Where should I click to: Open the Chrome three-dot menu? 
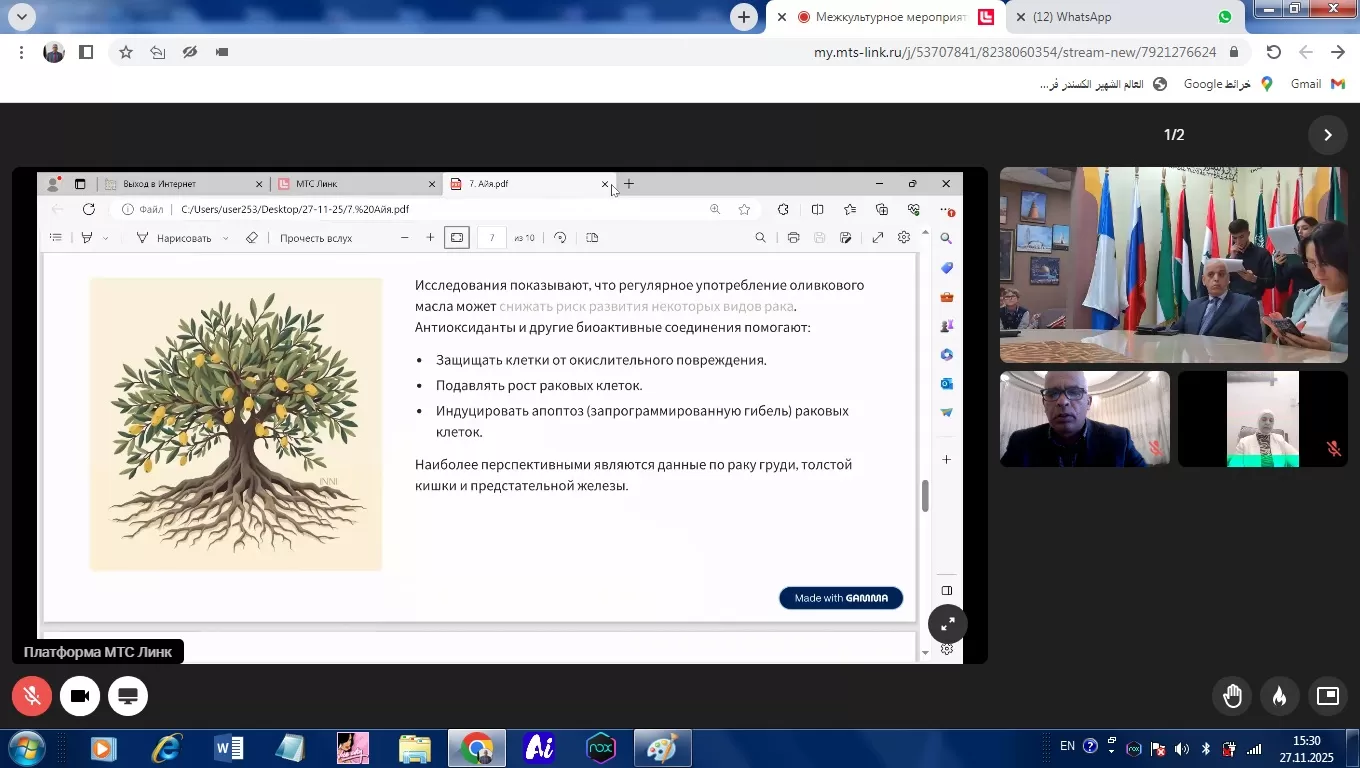[x=21, y=52]
